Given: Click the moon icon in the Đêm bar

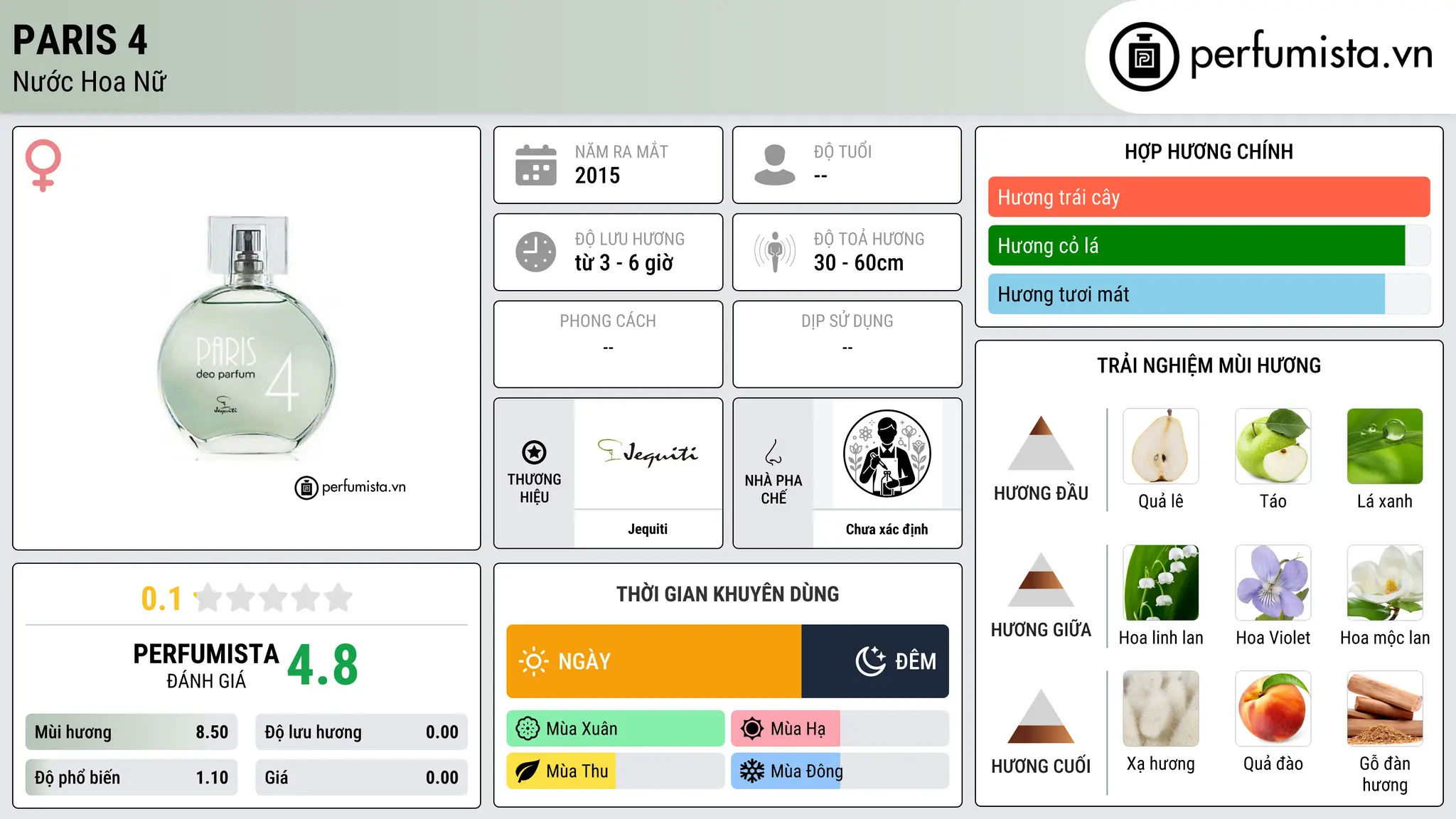Looking at the screenshot, I should [870, 661].
